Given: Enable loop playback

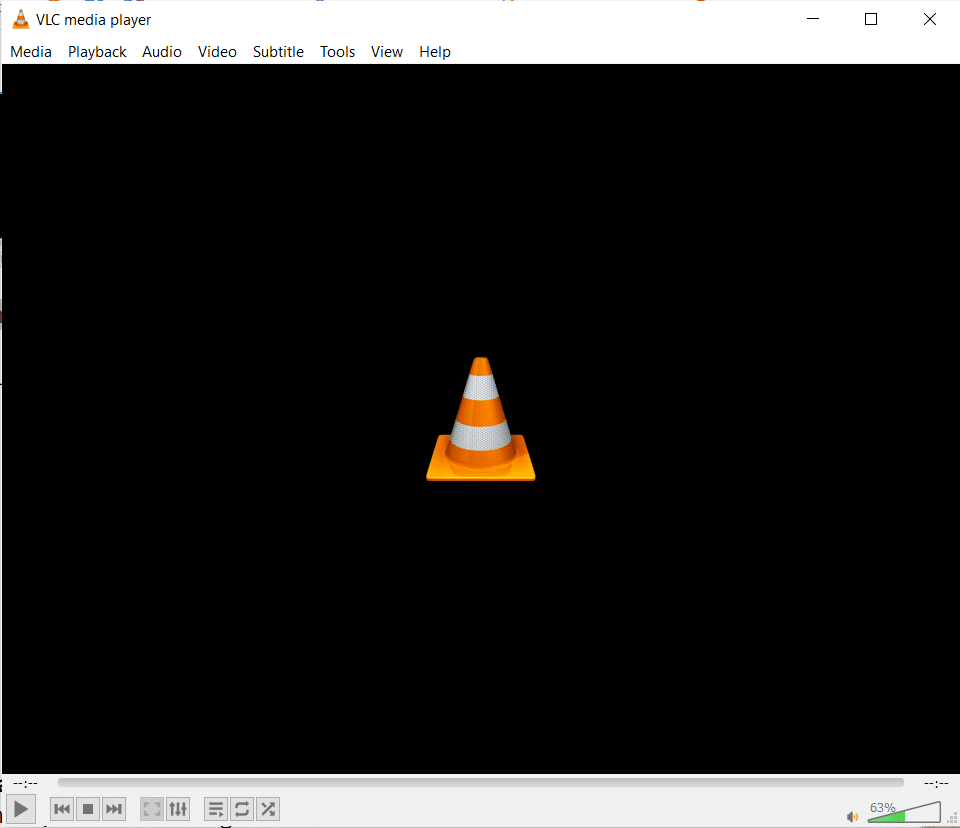Looking at the screenshot, I should 242,809.
